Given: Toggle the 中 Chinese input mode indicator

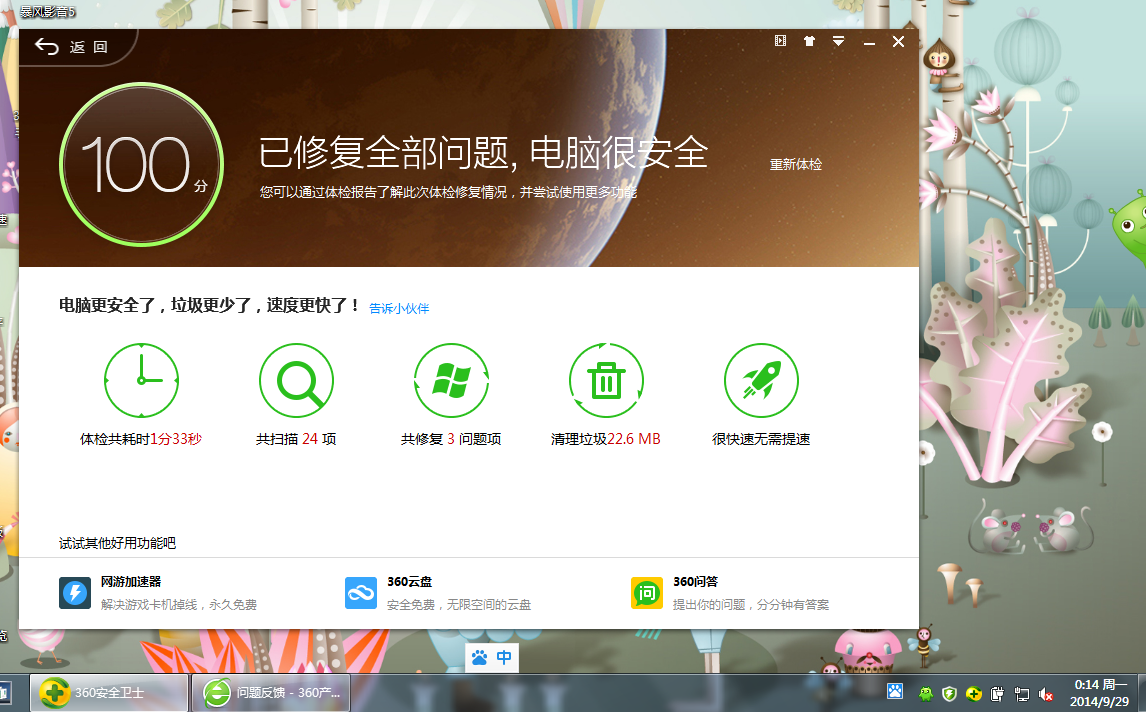Looking at the screenshot, I should (504, 658).
